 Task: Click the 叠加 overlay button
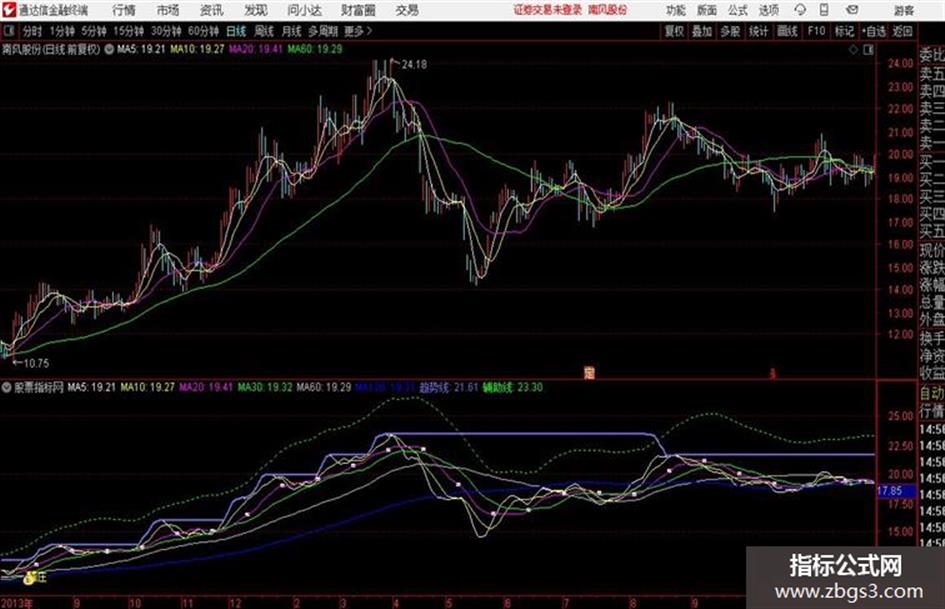[702, 31]
